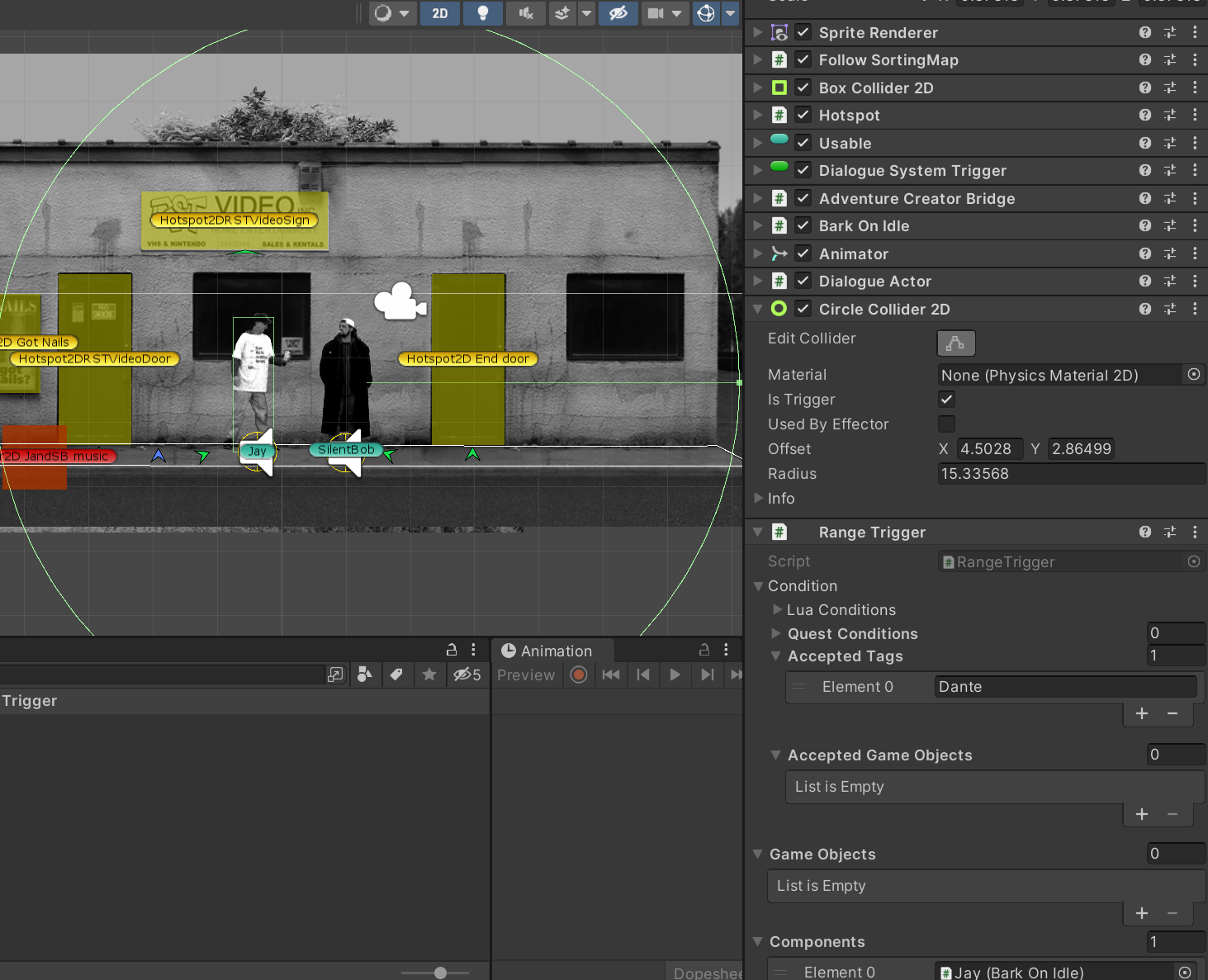Lock the Animation panel
The image size is (1208, 980).
point(704,650)
